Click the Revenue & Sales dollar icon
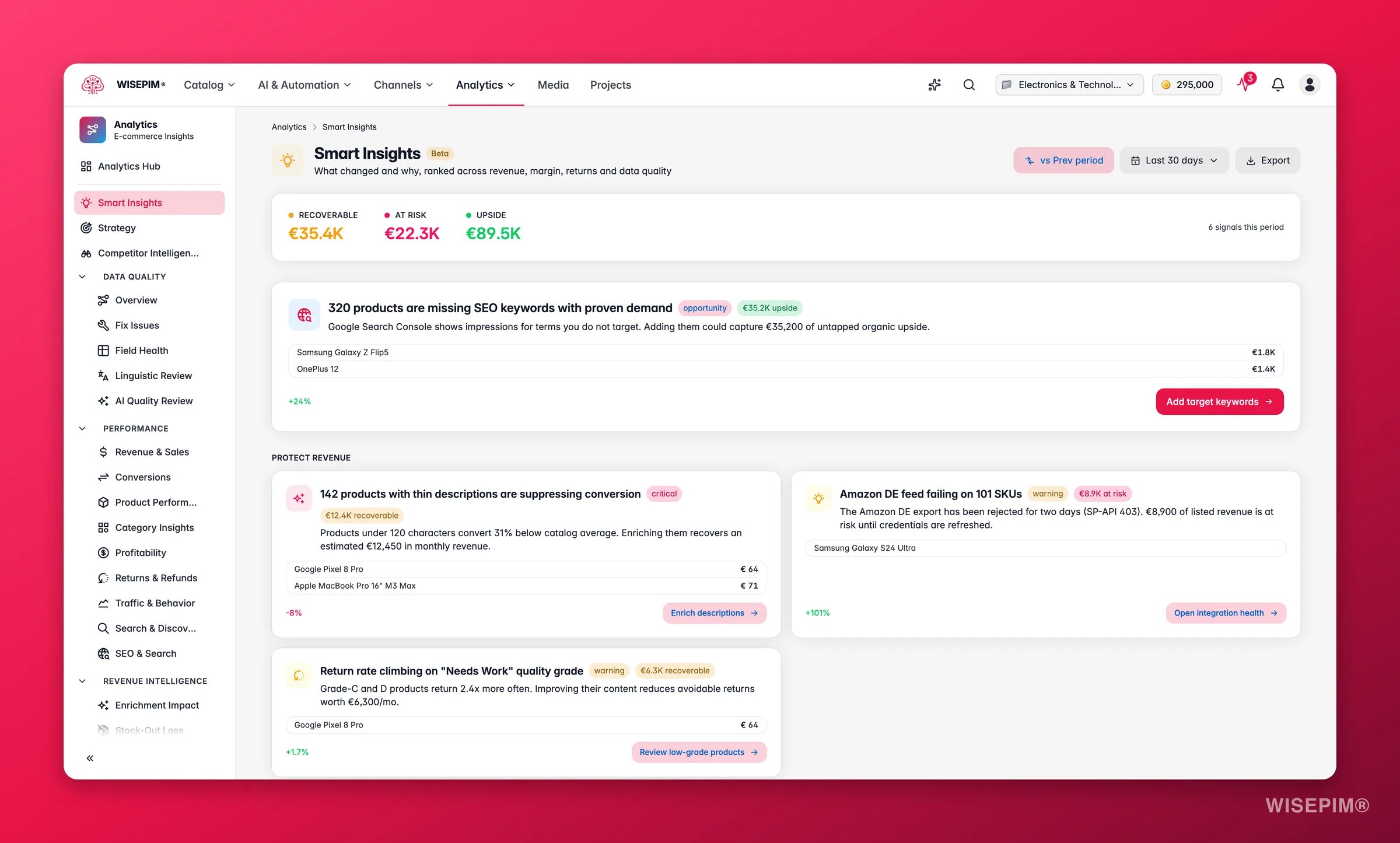Image resolution: width=1400 pixels, height=843 pixels. (x=103, y=452)
